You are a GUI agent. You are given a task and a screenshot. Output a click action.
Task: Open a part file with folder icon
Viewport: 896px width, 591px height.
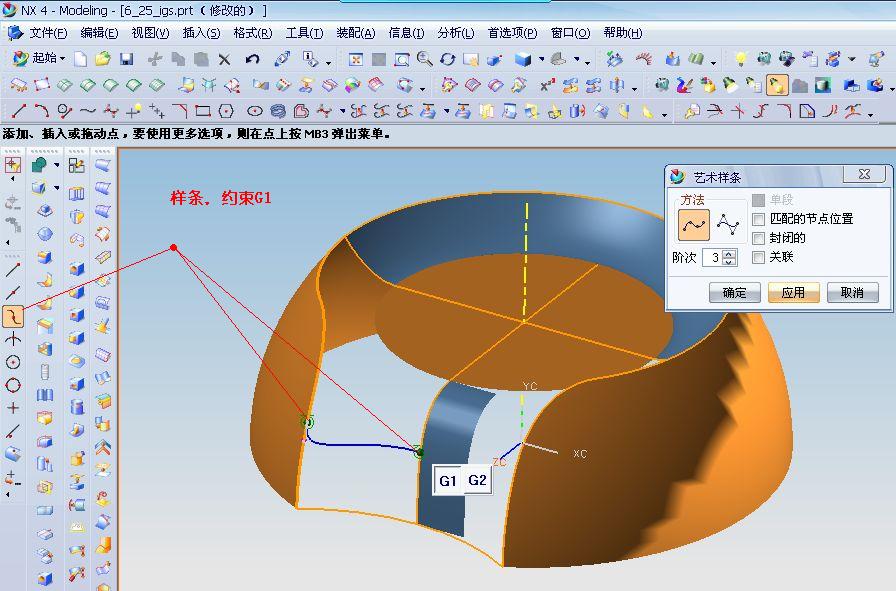point(103,59)
